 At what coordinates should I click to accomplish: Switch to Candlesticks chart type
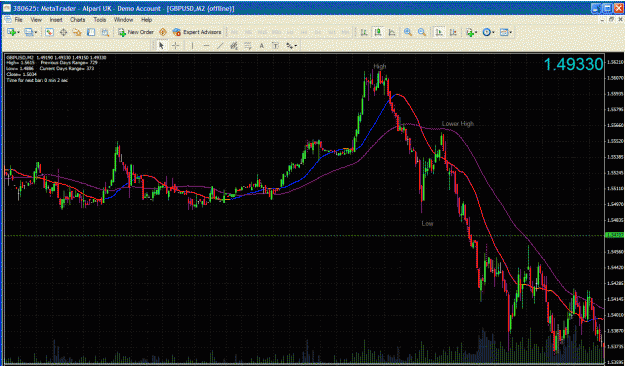point(377,32)
